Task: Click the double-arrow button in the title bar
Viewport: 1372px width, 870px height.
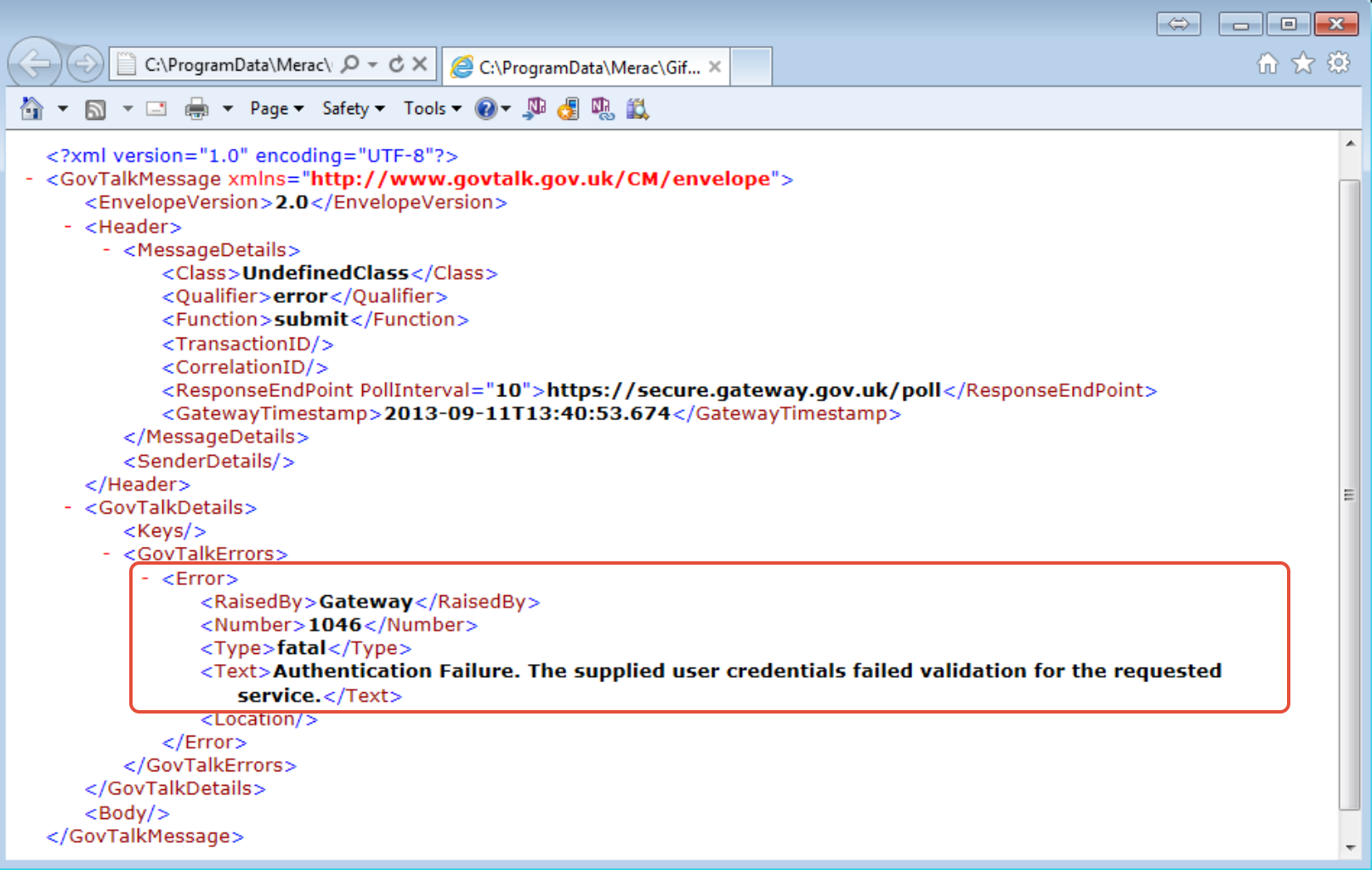Action: pyautogui.click(x=1178, y=24)
